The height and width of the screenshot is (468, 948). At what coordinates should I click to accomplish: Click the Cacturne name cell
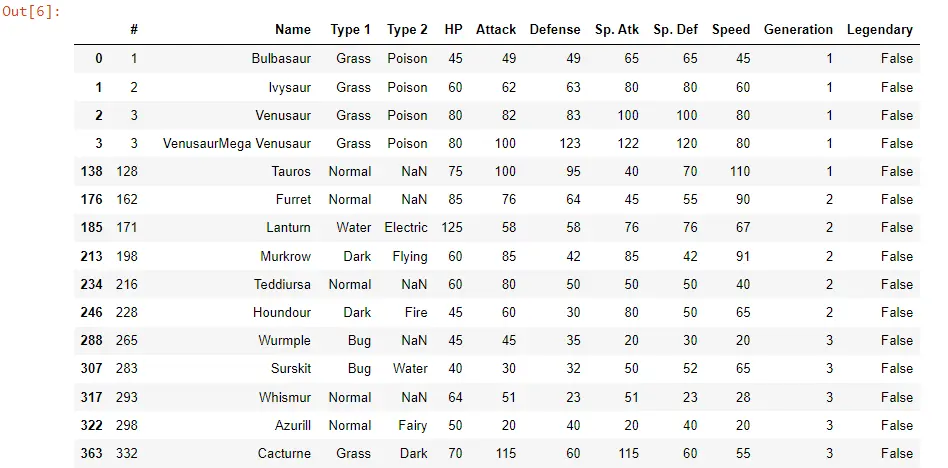(x=284, y=453)
